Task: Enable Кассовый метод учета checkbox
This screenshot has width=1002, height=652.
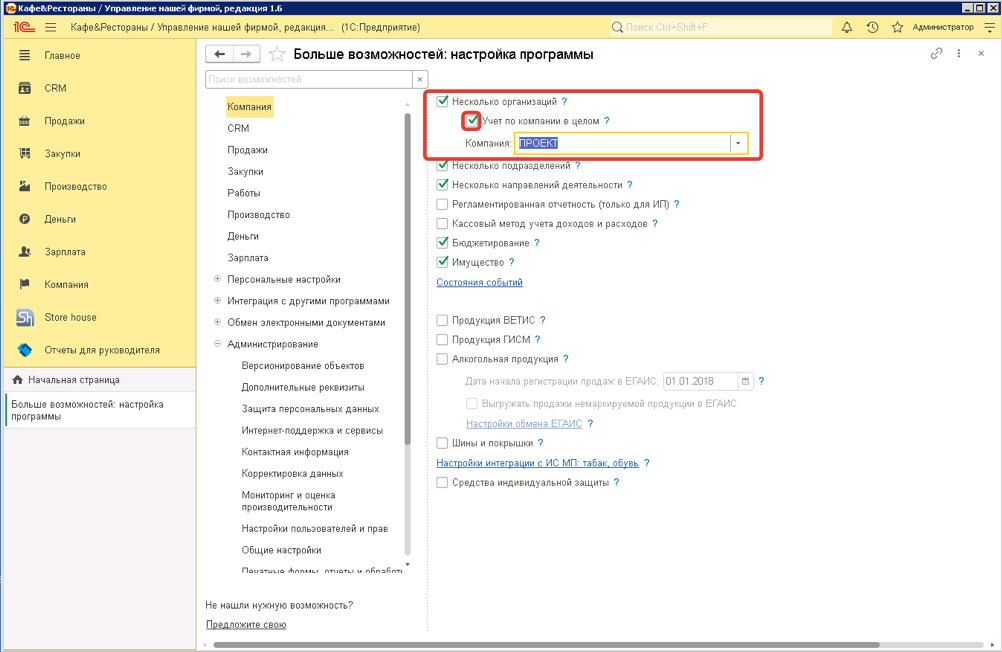Action: point(442,224)
